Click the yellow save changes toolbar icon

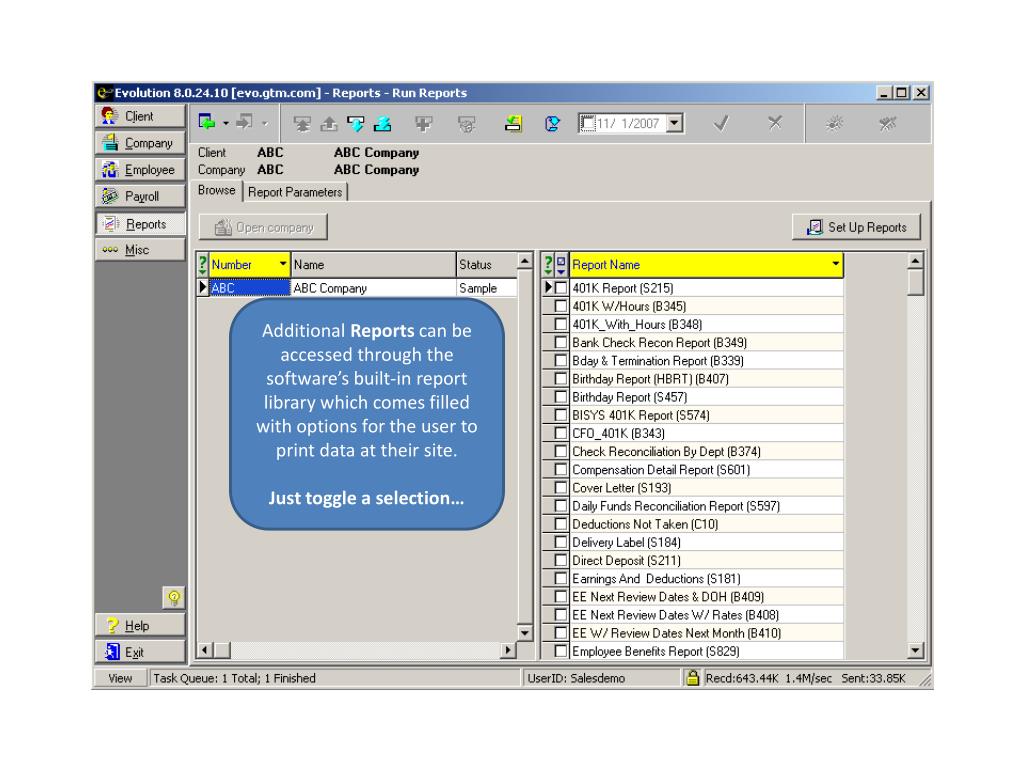click(513, 123)
